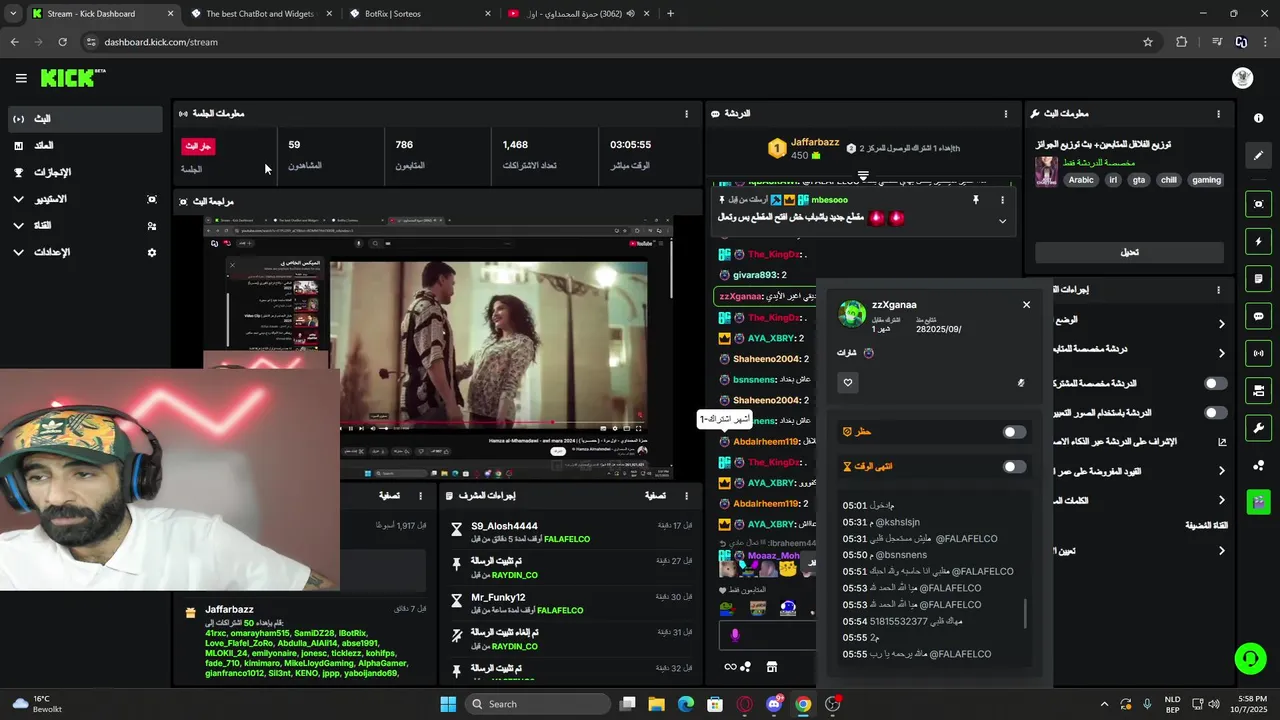Expand the الإنجازات sidebar section

coord(85,172)
